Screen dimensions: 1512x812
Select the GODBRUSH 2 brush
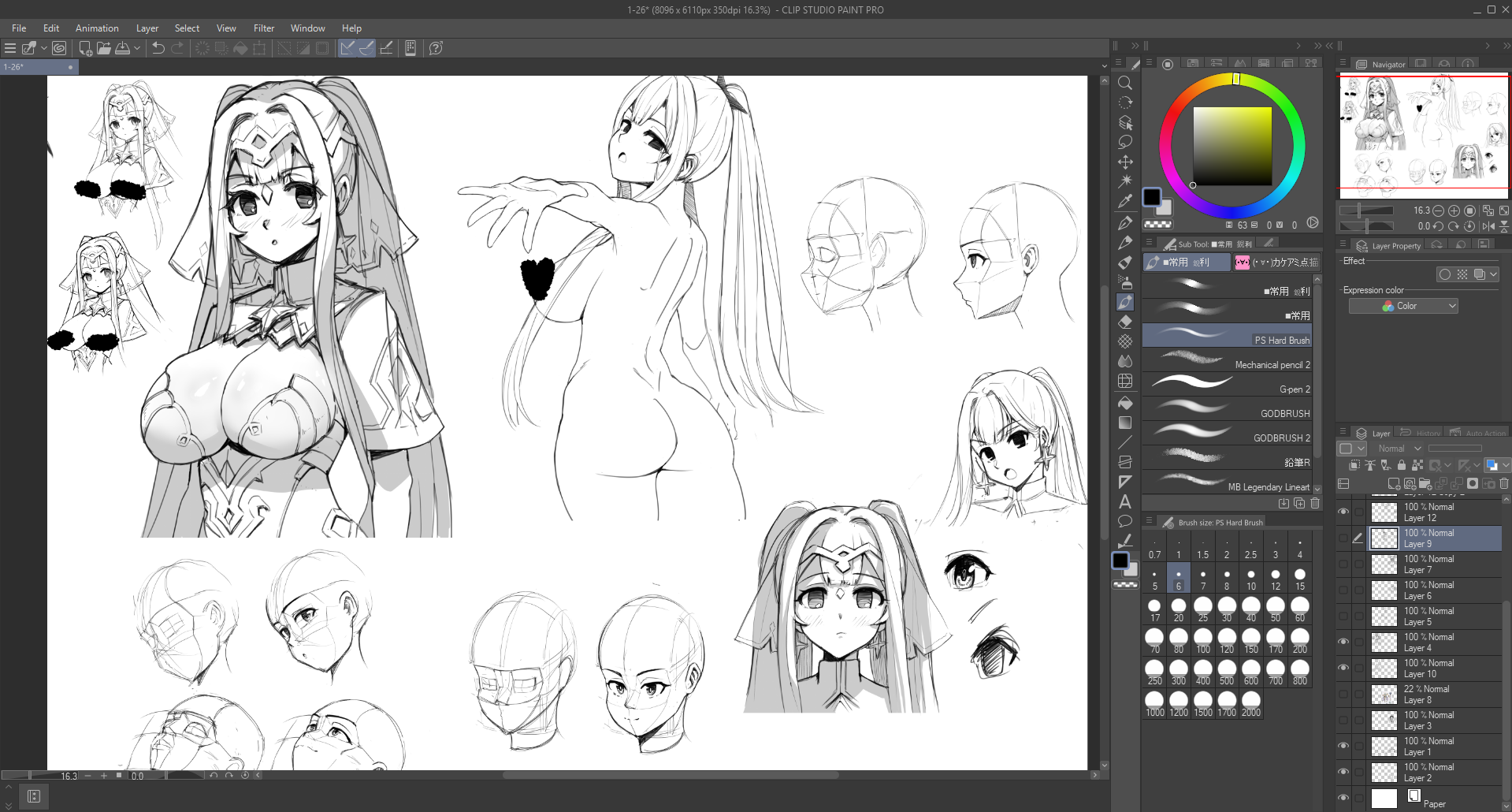pyautogui.click(x=1228, y=434)
